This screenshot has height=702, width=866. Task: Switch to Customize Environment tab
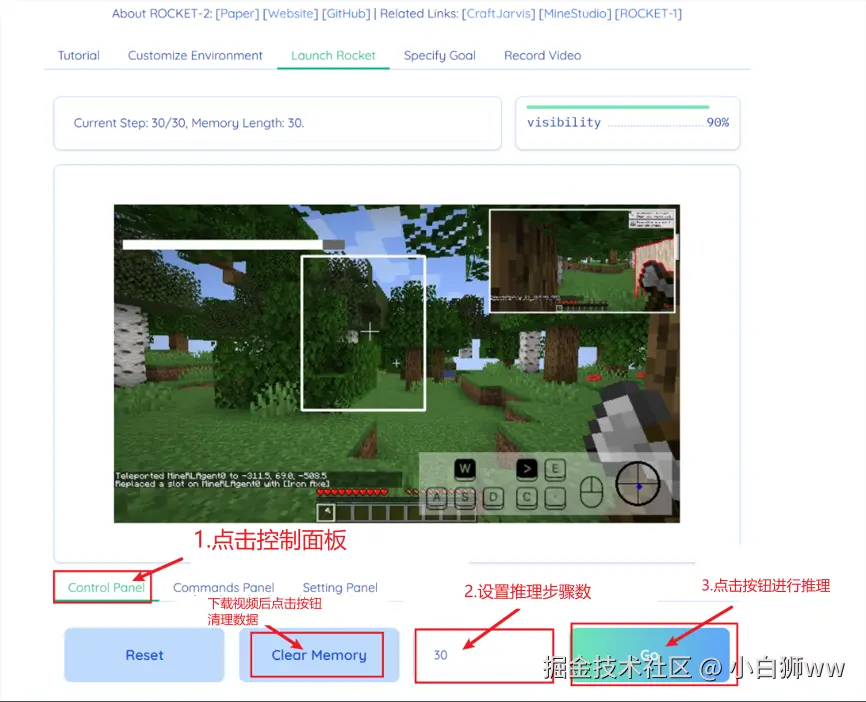(195, 56)
